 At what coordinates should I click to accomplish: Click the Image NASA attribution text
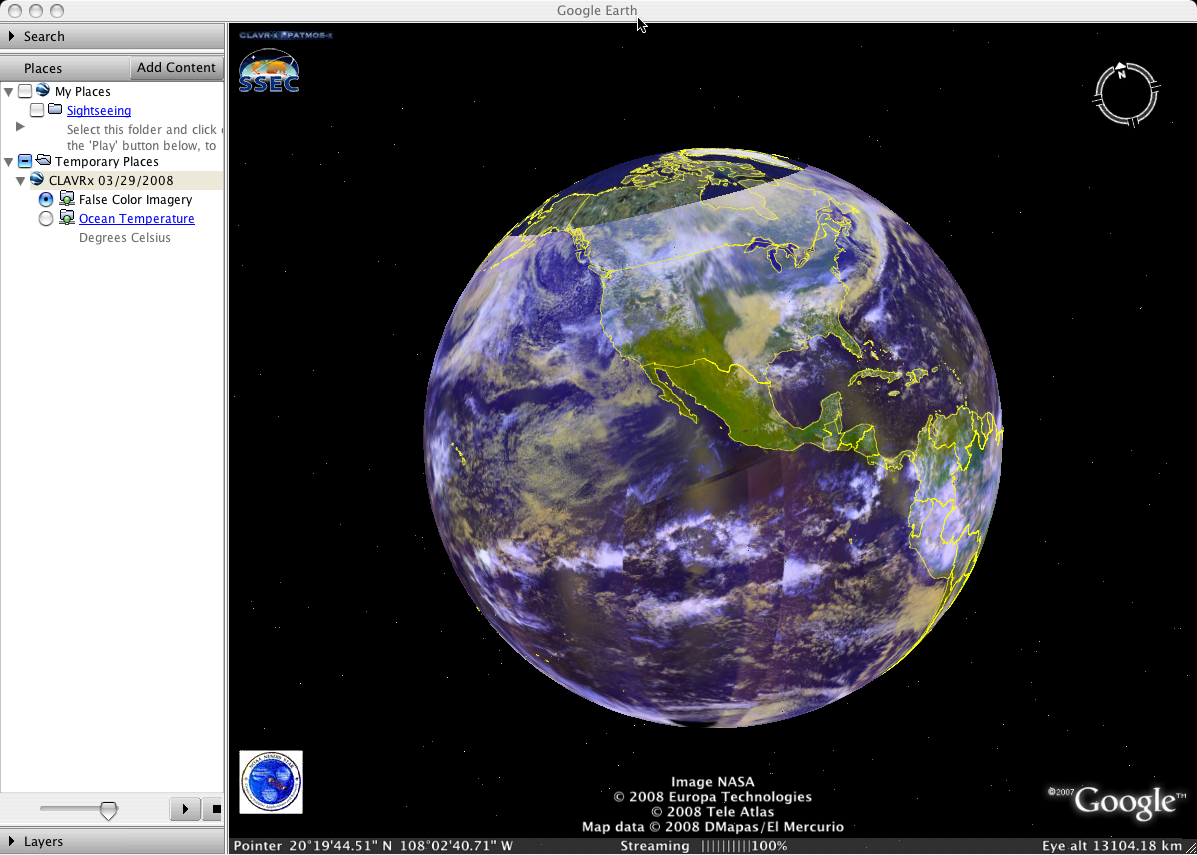pyautogui.click(x=712, y=781)
